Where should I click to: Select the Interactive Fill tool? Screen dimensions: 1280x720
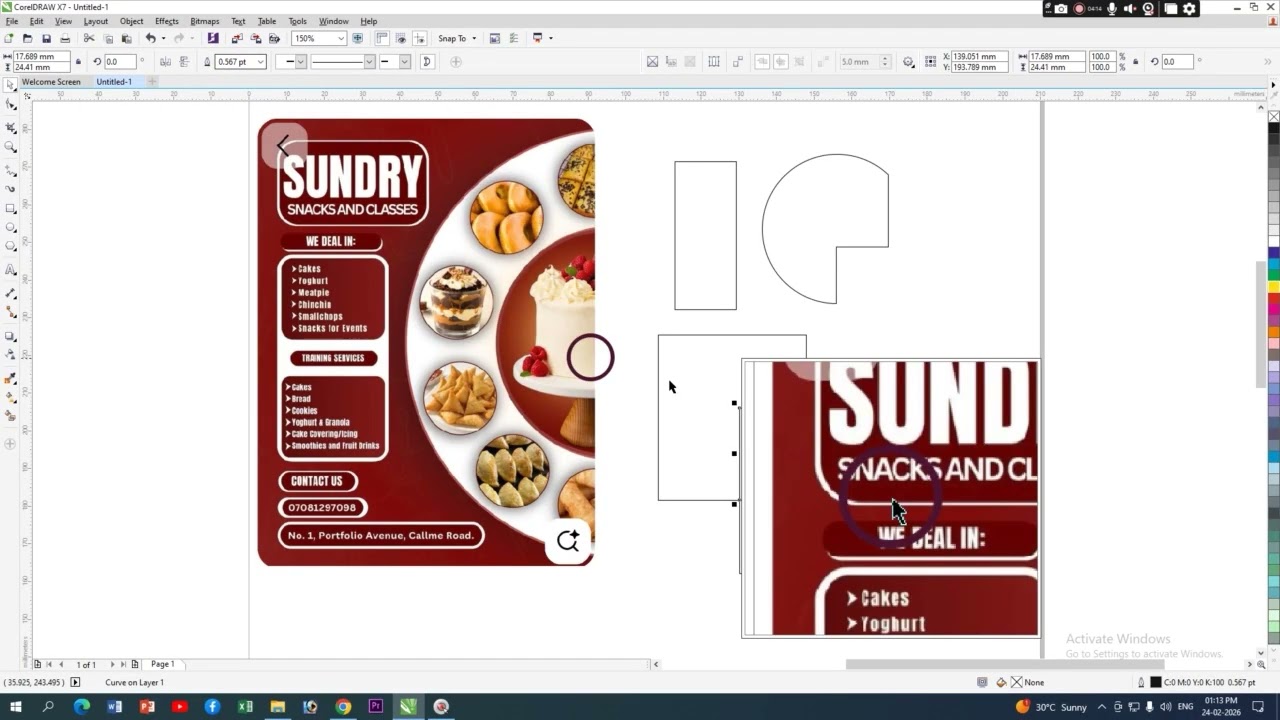click(x=11, y=396)
